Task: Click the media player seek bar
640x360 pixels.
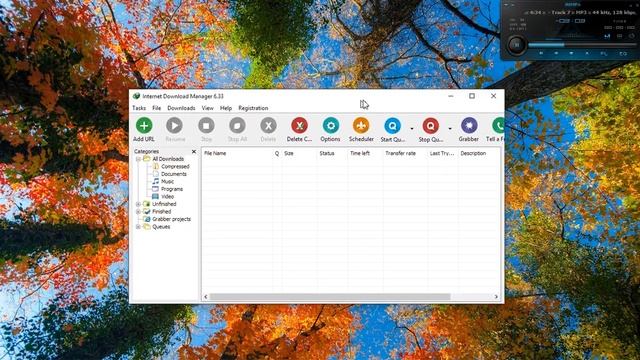Action: pos(582,44)
